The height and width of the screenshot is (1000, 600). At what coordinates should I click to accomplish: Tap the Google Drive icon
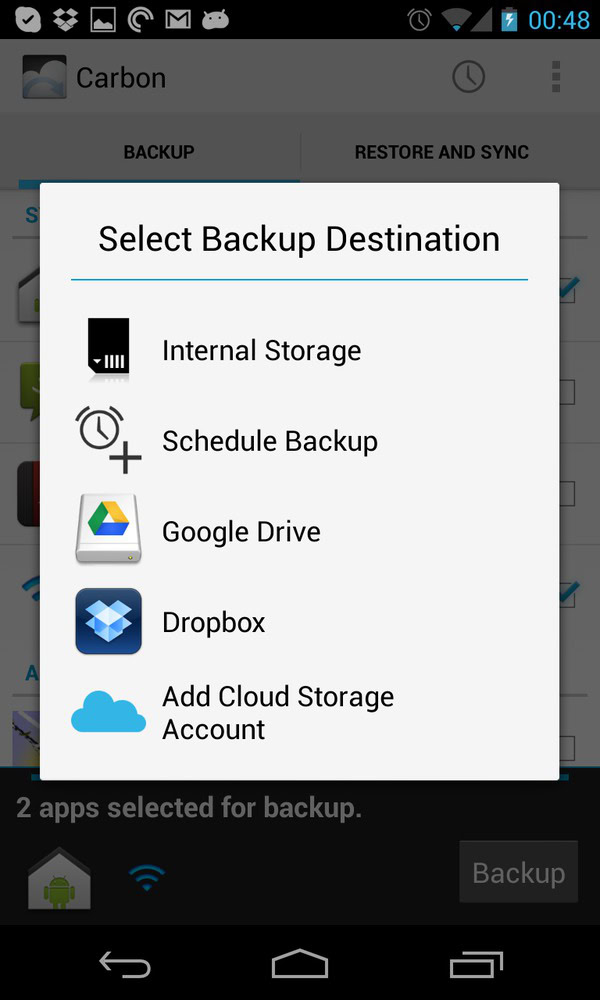(108, 530)
